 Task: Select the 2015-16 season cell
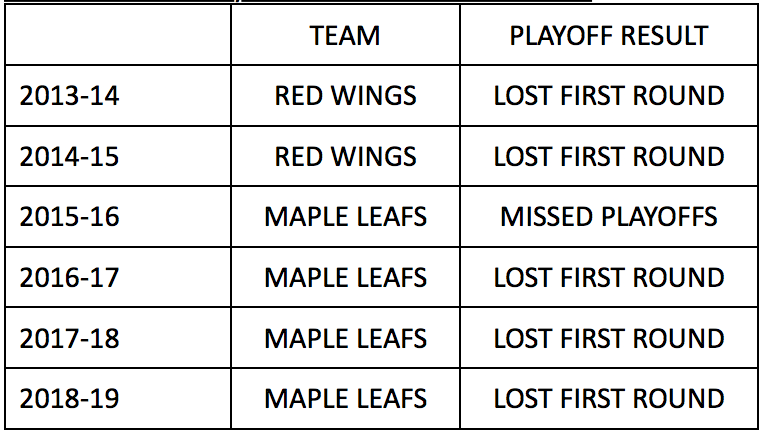pyautogui.click(x=70, y=217)
